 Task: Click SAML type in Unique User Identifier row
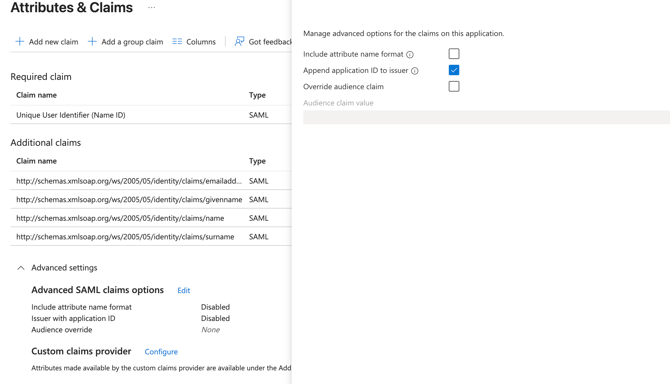(259, 115)
